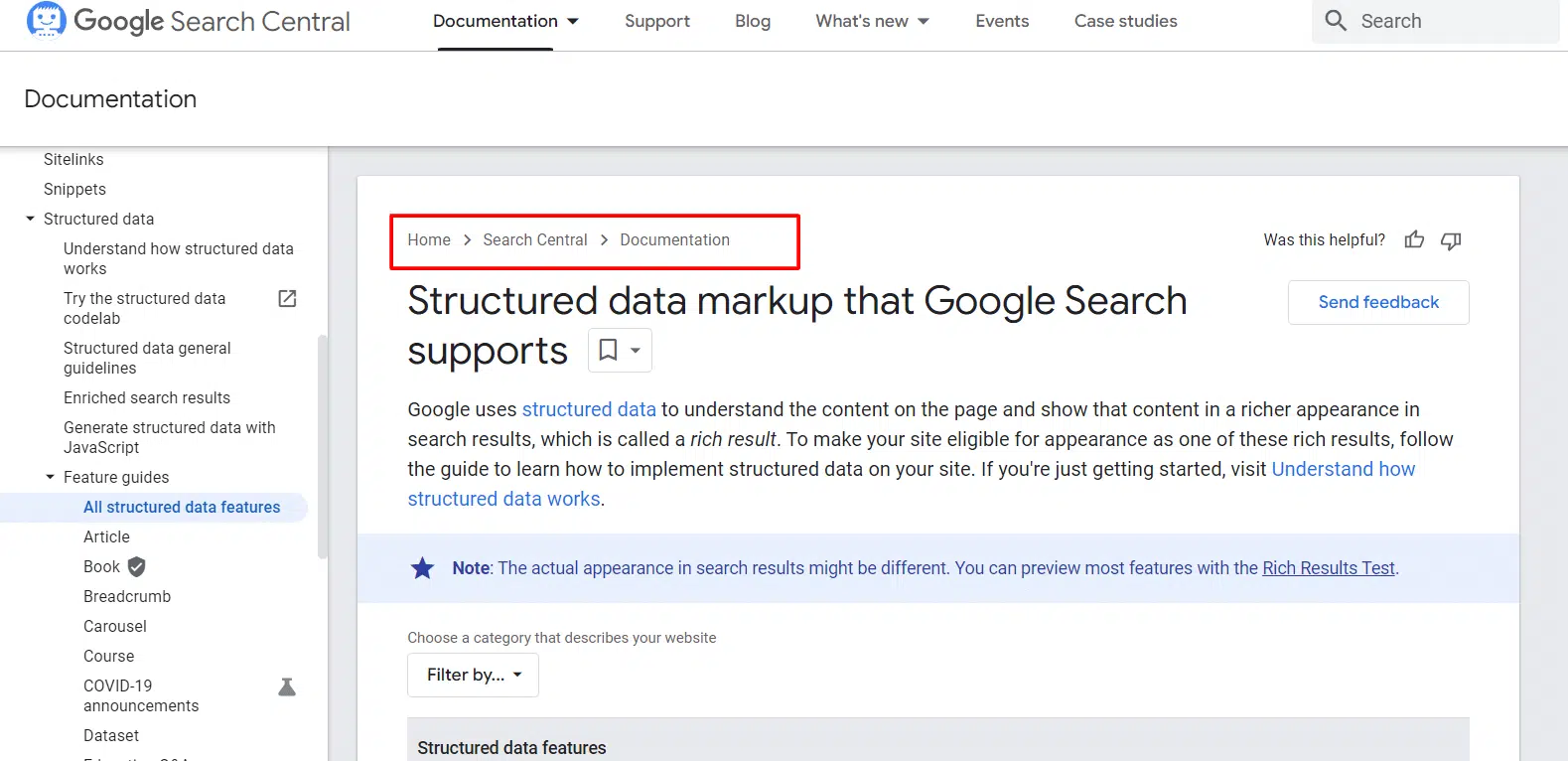Click the beaker icon beside COVID-19 announcements
The width and height of the screenshot is (1568, 761).
pyautogui.click(x=287, y=686)
